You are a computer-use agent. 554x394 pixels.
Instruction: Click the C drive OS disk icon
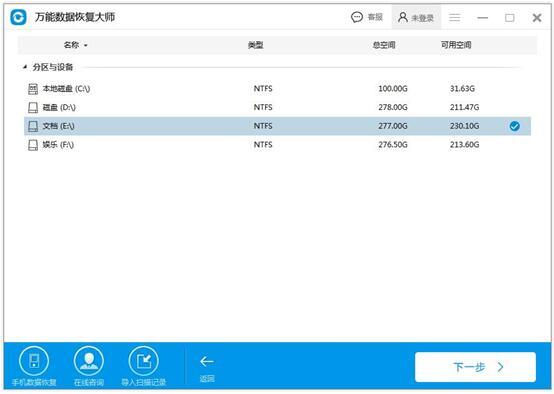coord(33,89)
